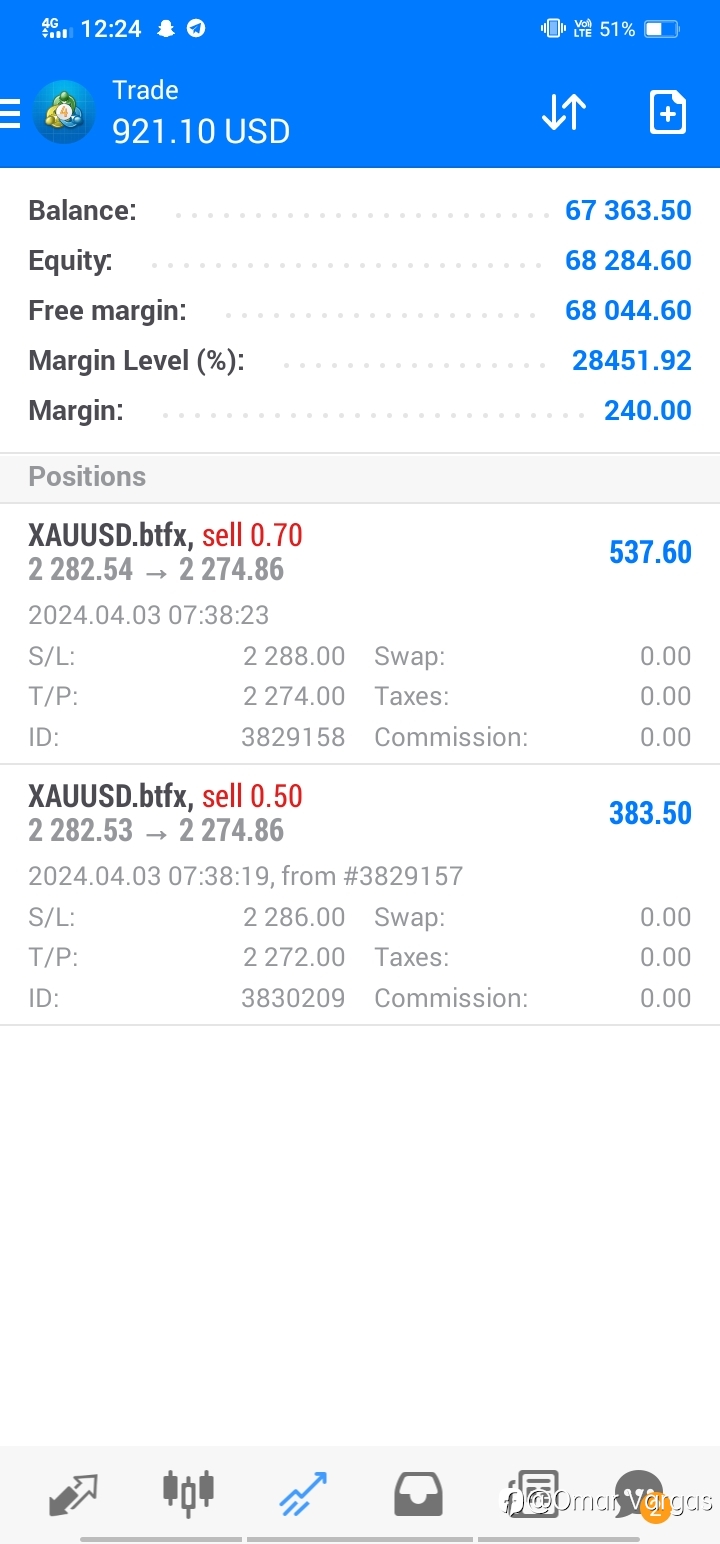Open the Quotes tab in the bottom bar
Image resolution: width=720 pixels, height=1544 pixels.
[x=73, y=1496]
